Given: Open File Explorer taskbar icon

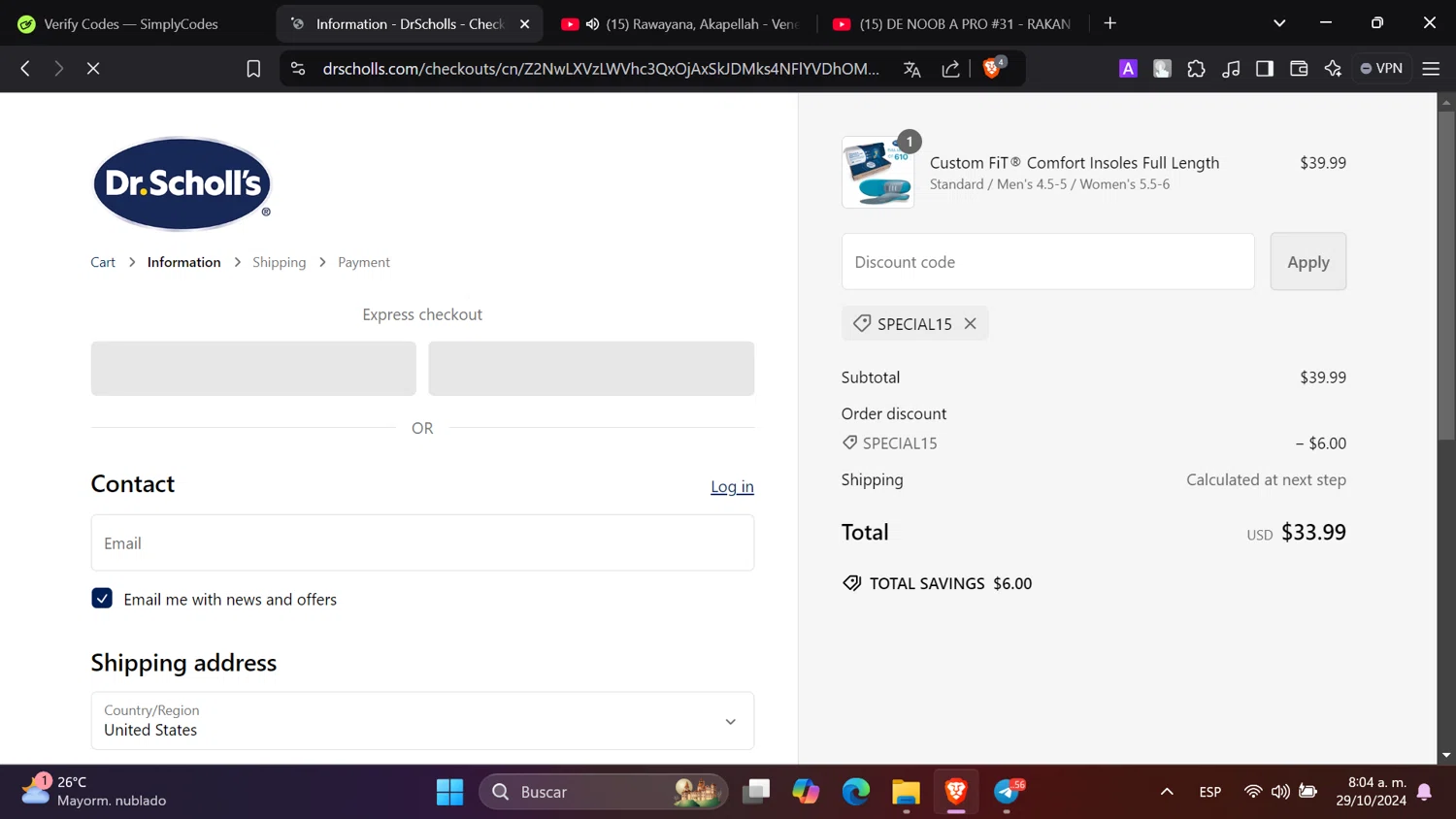Looking at the screenshot, I should tap(906, 792).
